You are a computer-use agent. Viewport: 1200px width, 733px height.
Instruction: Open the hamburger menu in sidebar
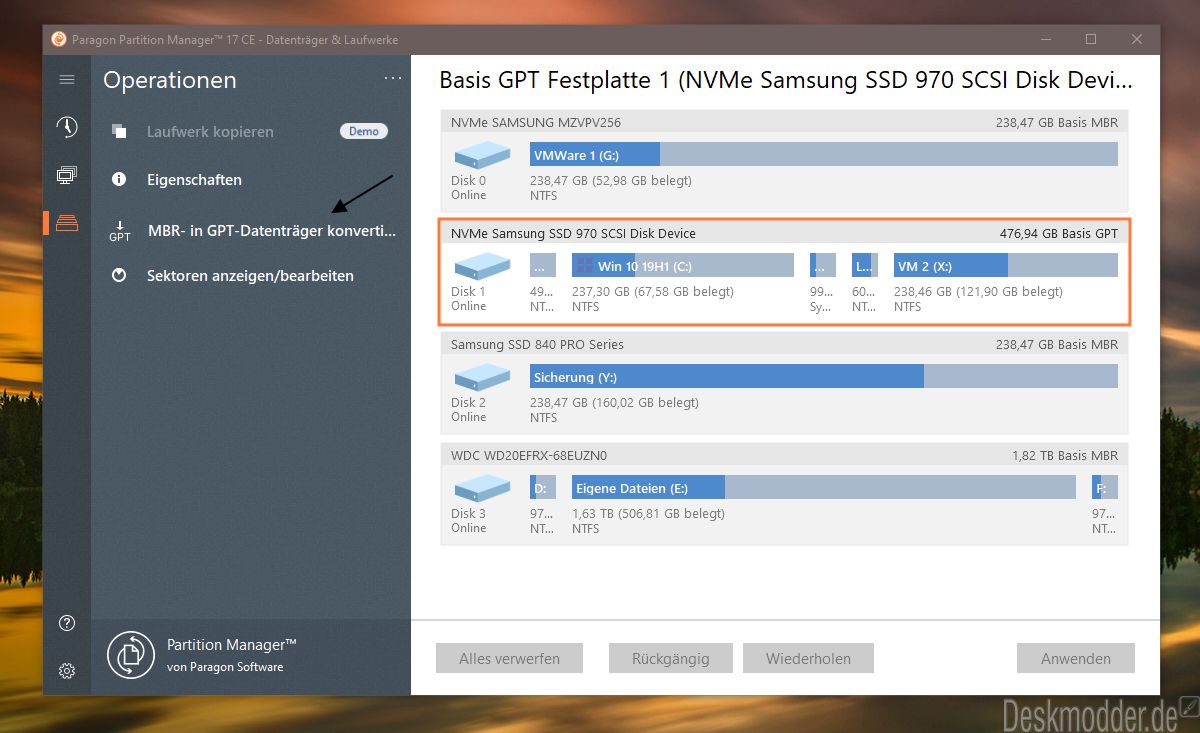point(67,79)
